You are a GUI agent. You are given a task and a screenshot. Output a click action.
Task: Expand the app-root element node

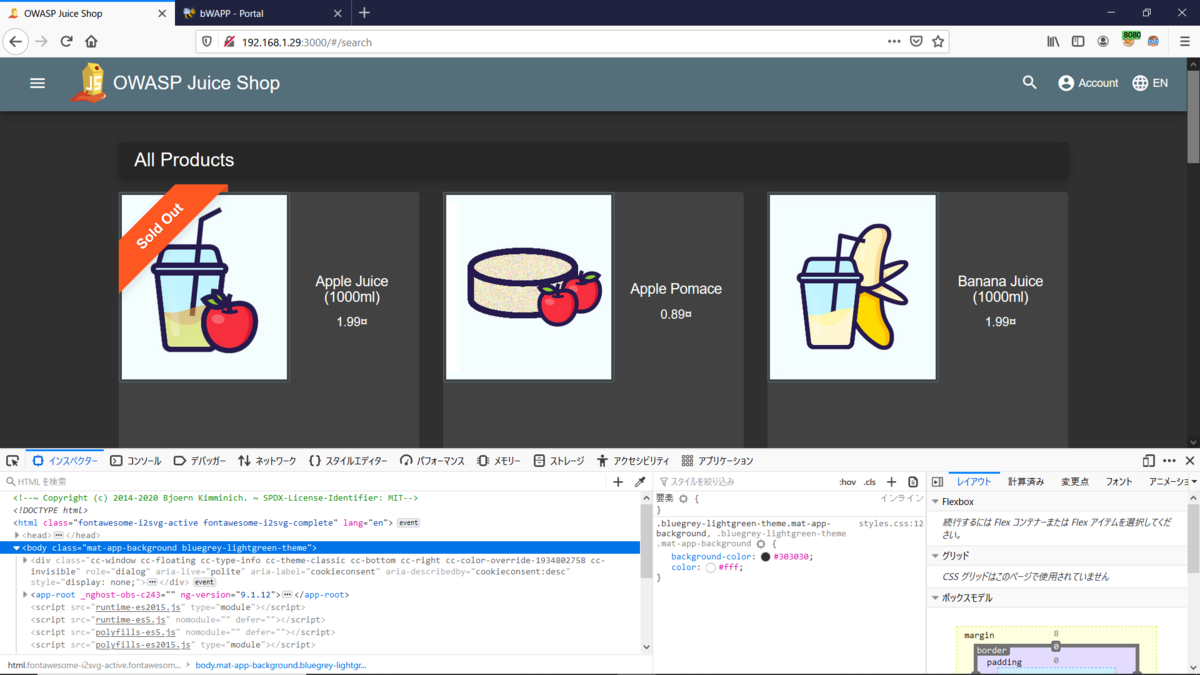pyautogui.click(x=26, y=595)
